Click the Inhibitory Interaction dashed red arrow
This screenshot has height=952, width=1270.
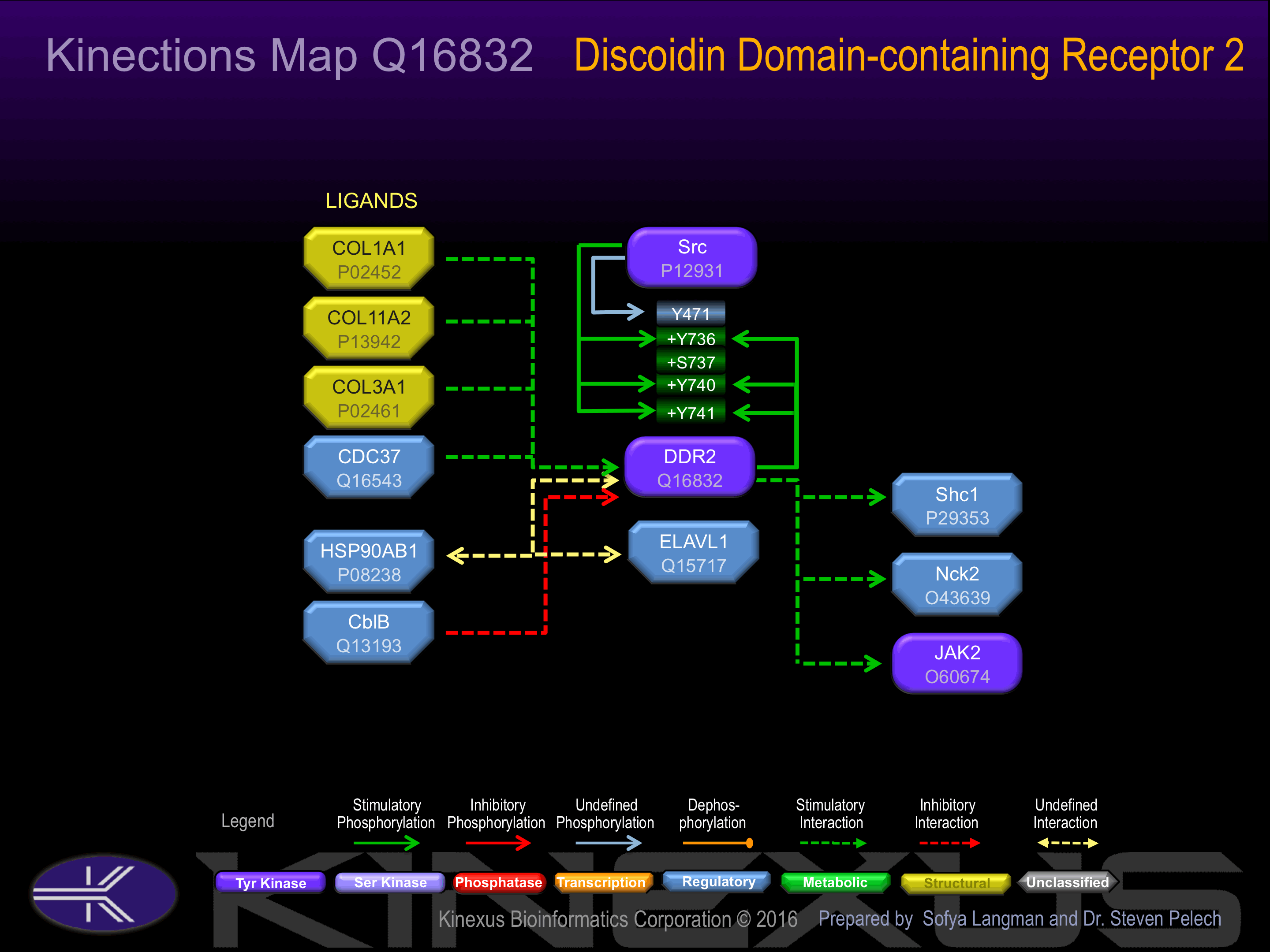coord(949,843)
